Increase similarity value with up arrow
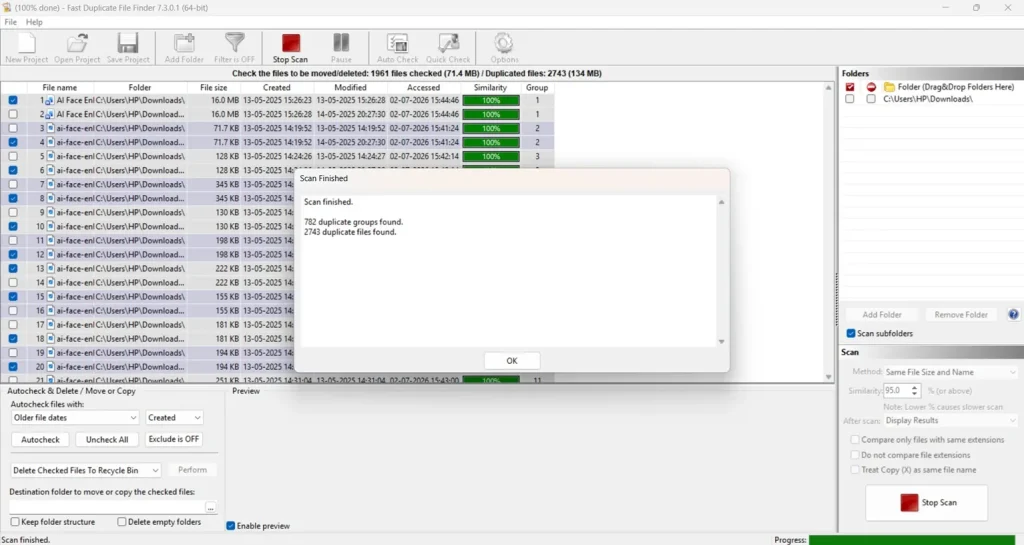 (x=914, y=388)
